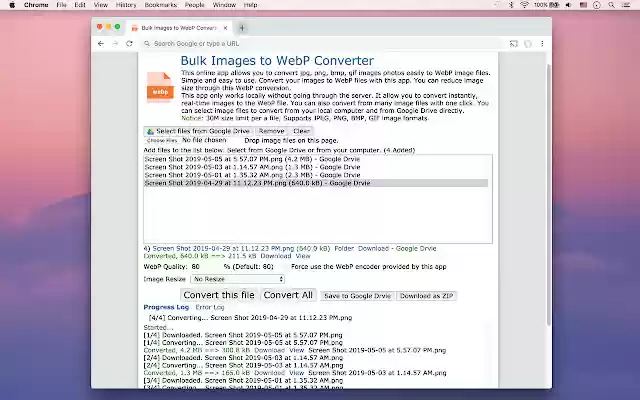Open the File menu
Image resolution: width=640 pixels, height=400 pixels.
tap(62, 5)
